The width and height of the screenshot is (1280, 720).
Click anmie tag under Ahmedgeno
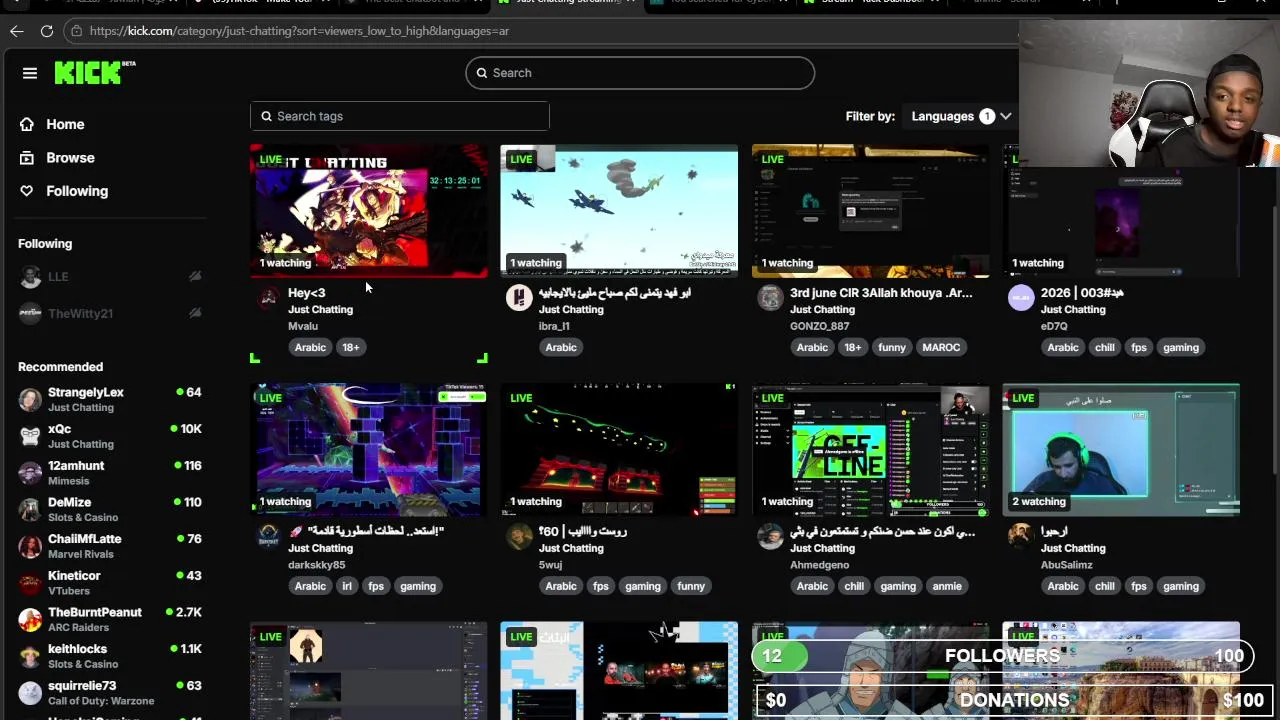(947, 586)
